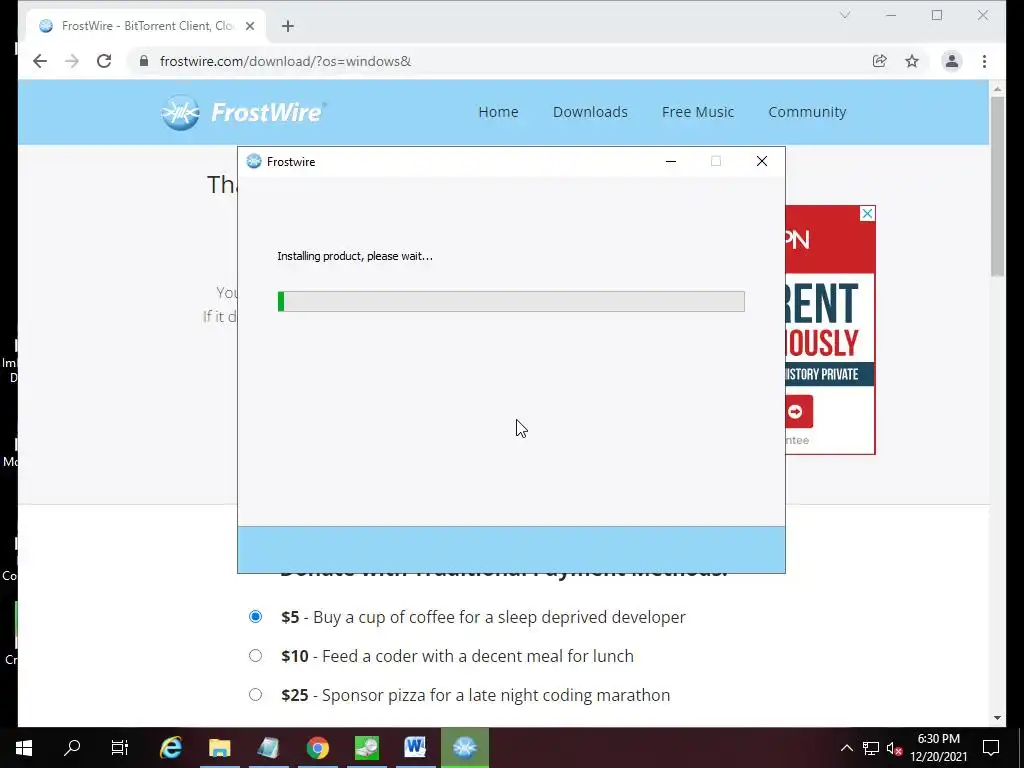The width and height of the screenshot is (1024, 768).
Task: Bookmark this page with the star icon
Action: click(x=912, y=61)
